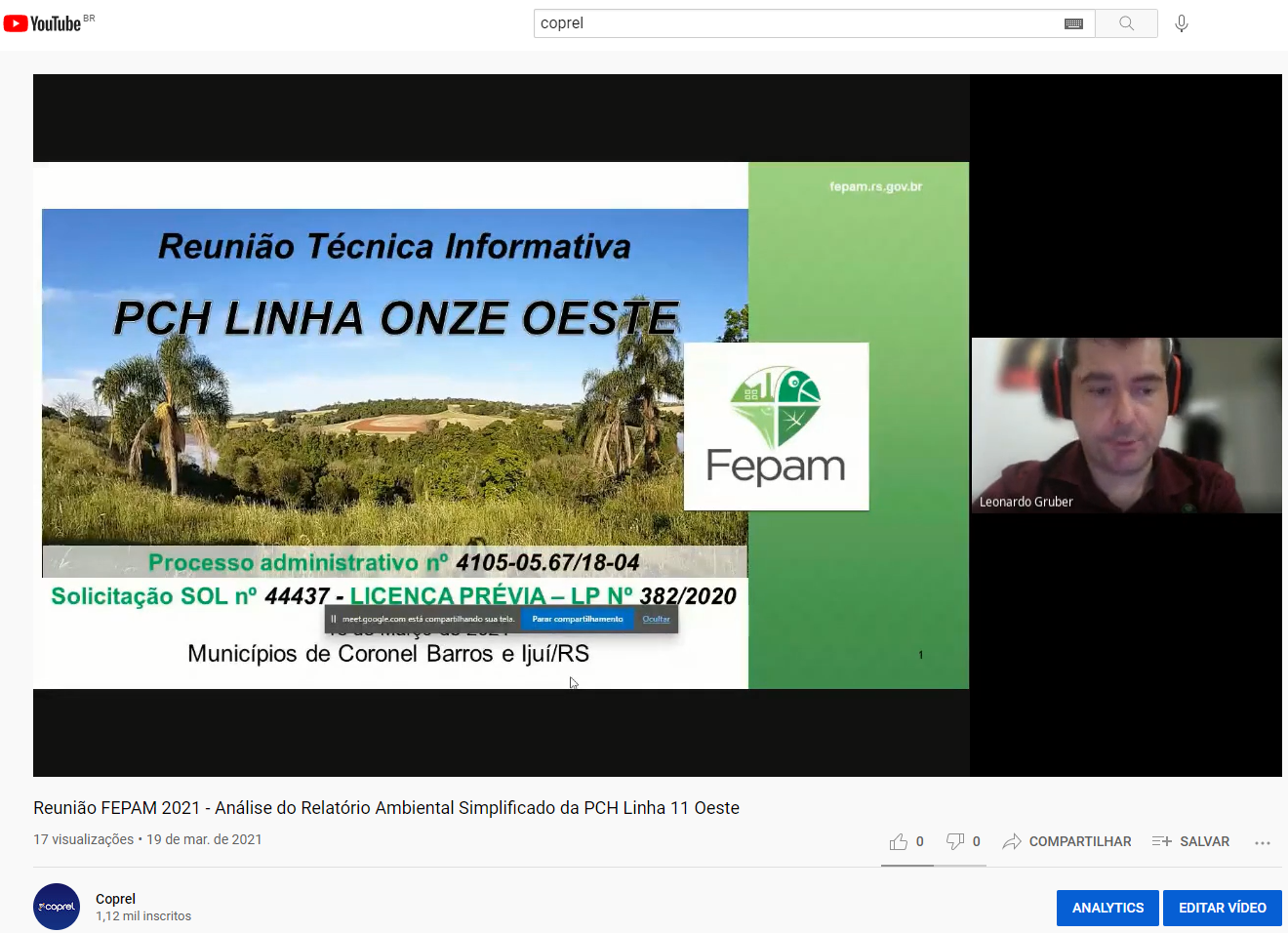This screenshot has height=933, width=1288.
Task: Click Leonardo Gruber's webcam tile in video
Action: [x=1126, y=426]
